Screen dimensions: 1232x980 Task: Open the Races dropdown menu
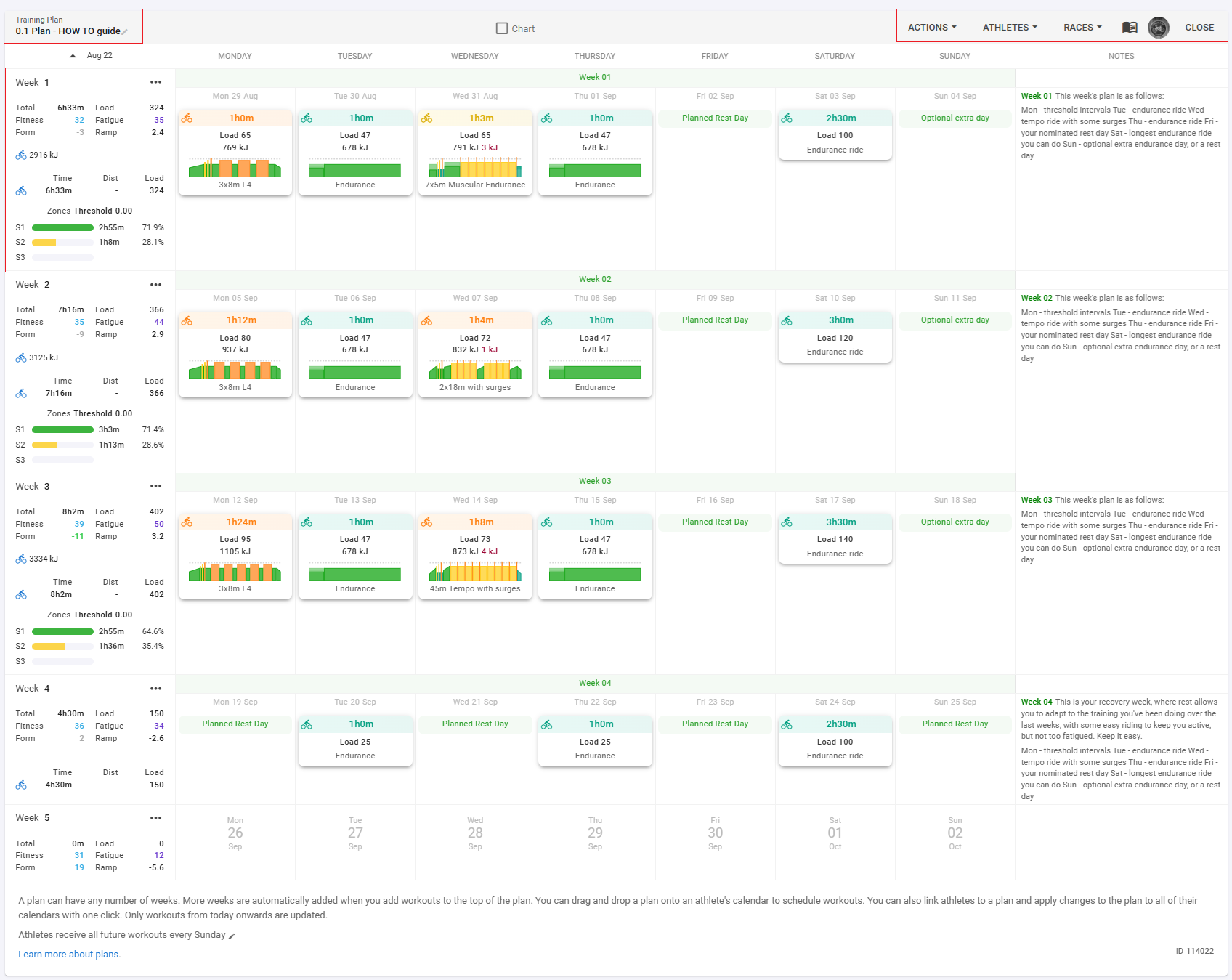click(1082, 28)
